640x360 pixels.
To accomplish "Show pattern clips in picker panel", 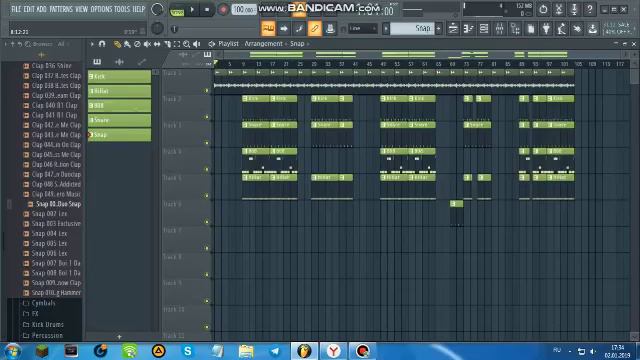I will coord(97,62).
